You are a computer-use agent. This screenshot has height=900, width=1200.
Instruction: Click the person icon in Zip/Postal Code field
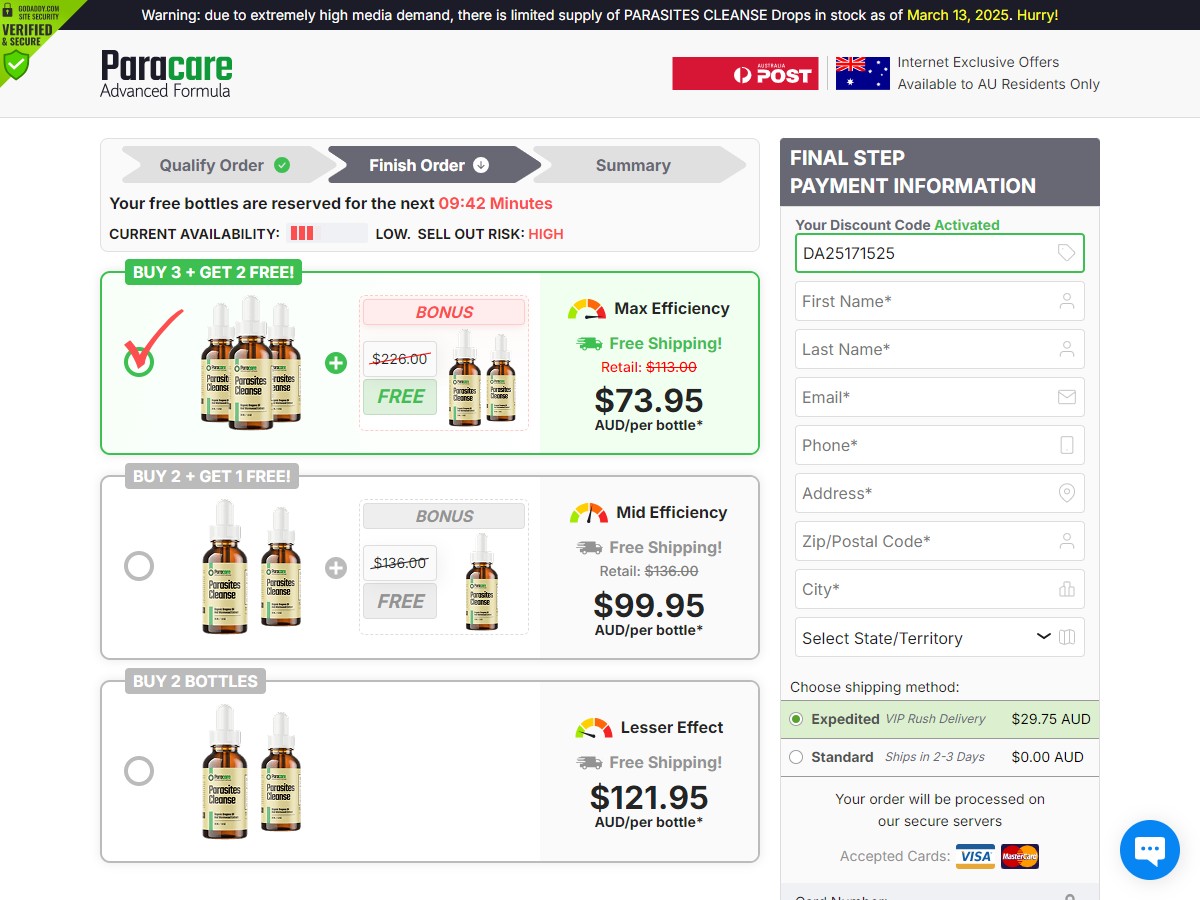click(x=1067, y=541)
